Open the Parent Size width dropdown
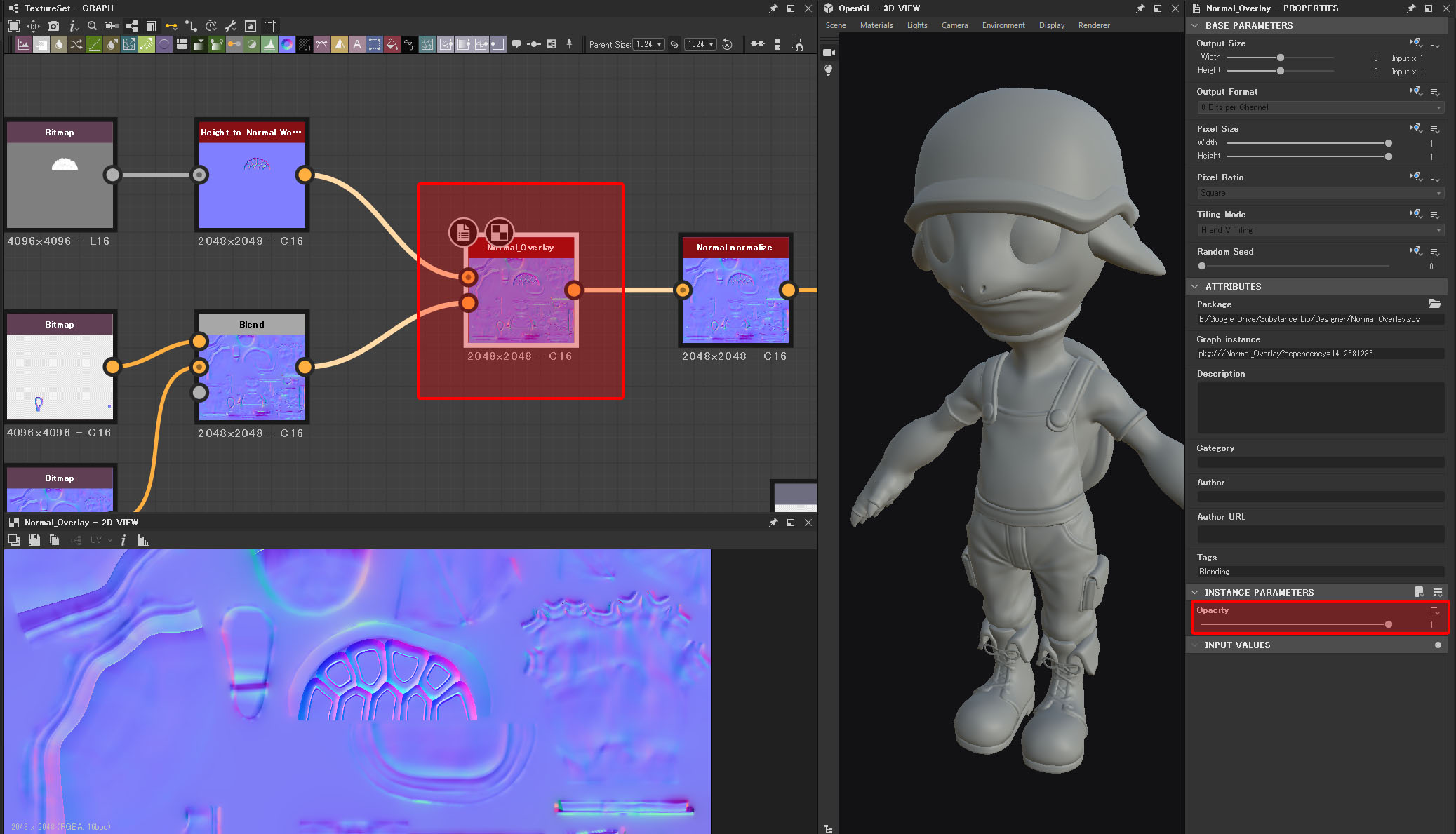Viewport: 1456px width, 834px height. [x=648, y=44]
